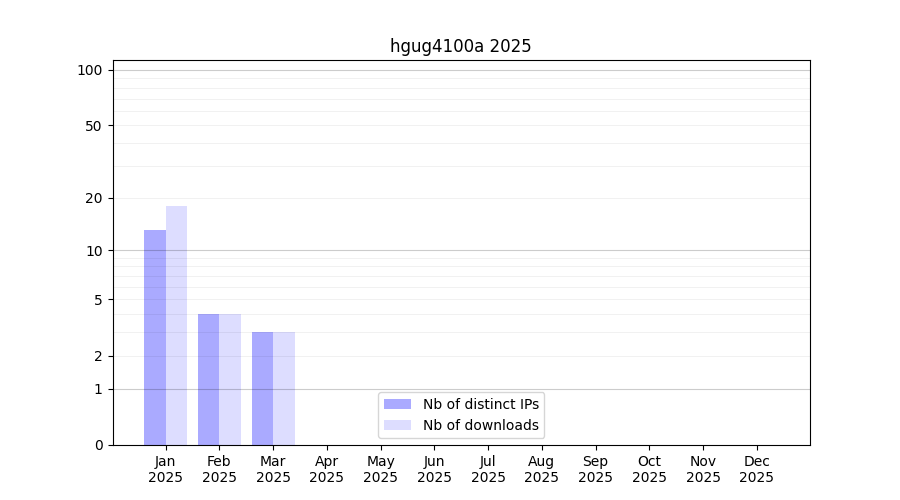This screenshot has width=900, height=500.
Task: Click the Dec 2025 x-axis label
Action: click(756, 469)
